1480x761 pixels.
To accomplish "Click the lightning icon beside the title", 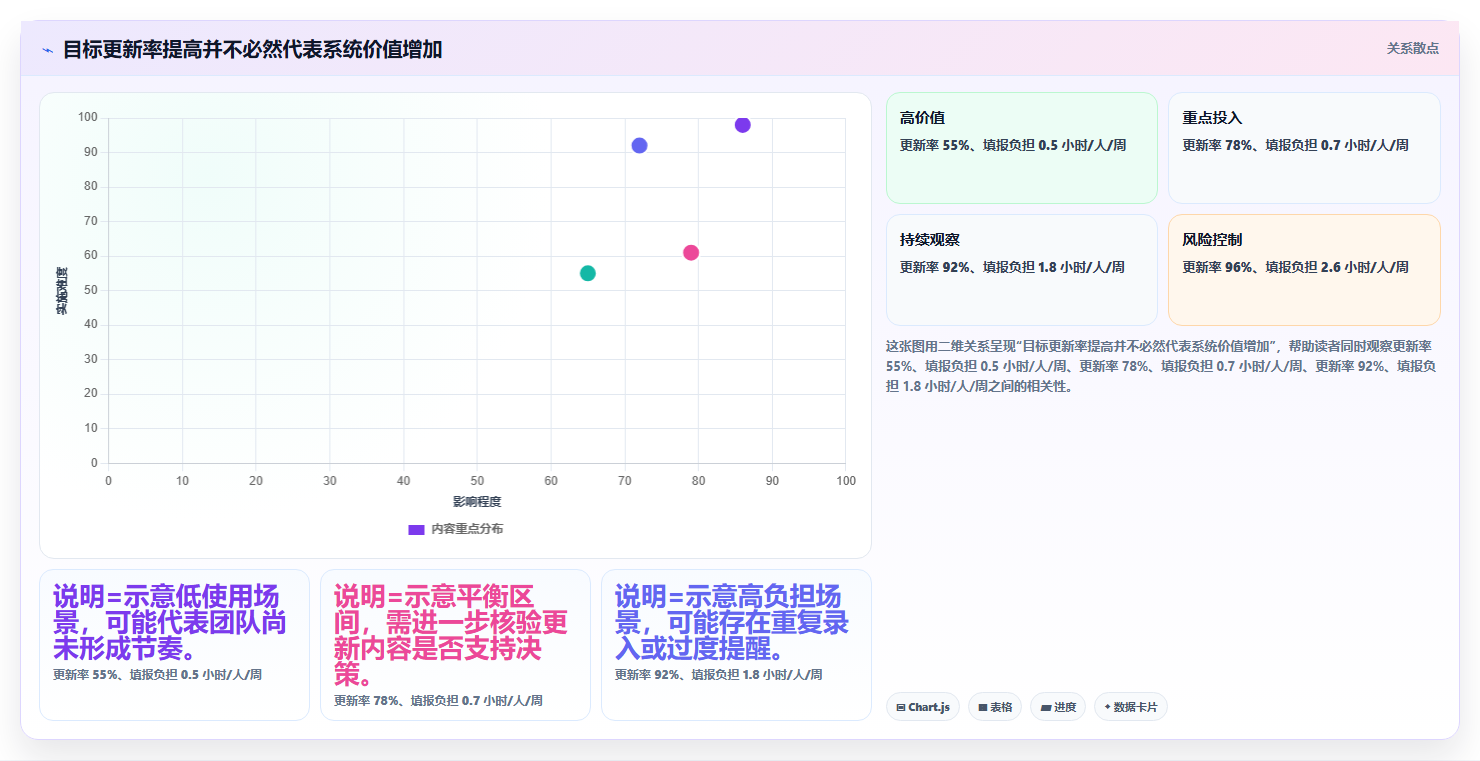I will (x=48, y=50).
